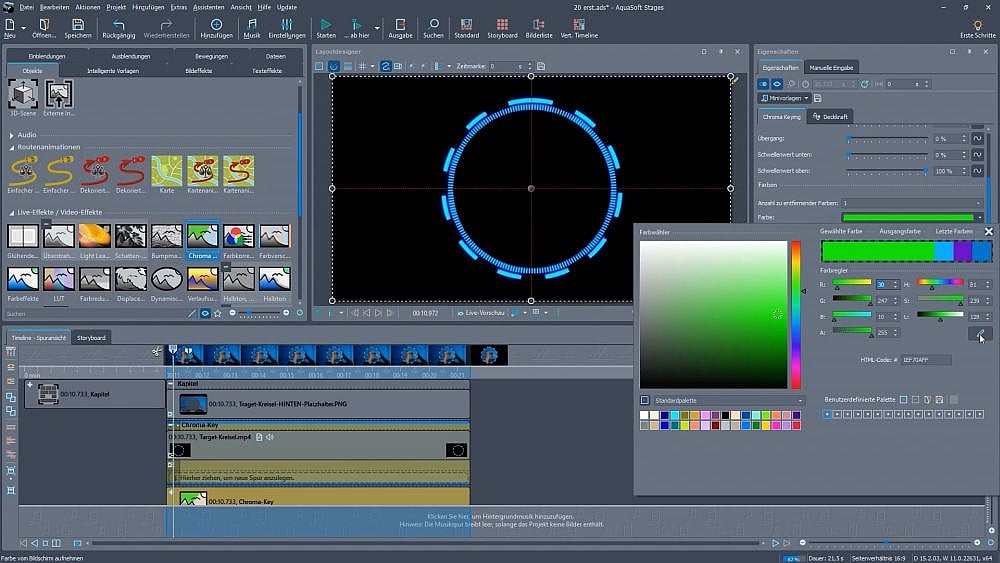Click the Letzte Farben label
This screenshot has height=563, width=1000.
953,231
